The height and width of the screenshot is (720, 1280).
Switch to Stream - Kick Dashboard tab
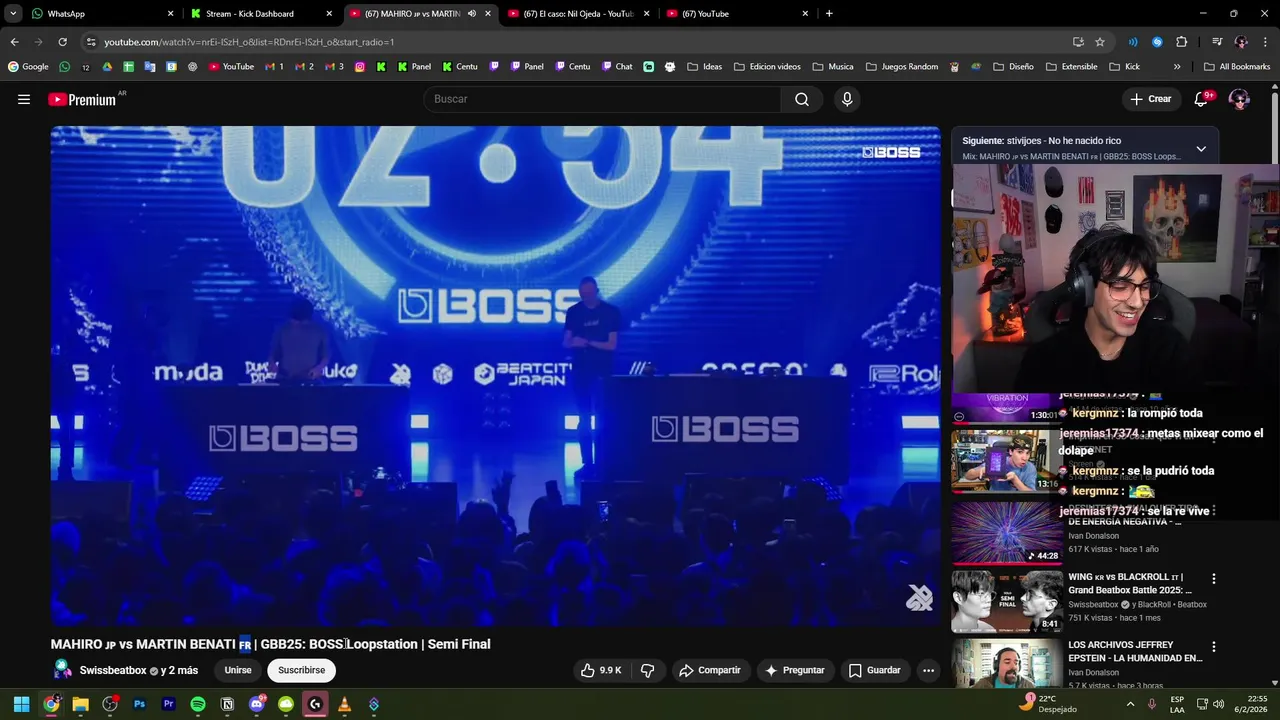tap(262, 14)
